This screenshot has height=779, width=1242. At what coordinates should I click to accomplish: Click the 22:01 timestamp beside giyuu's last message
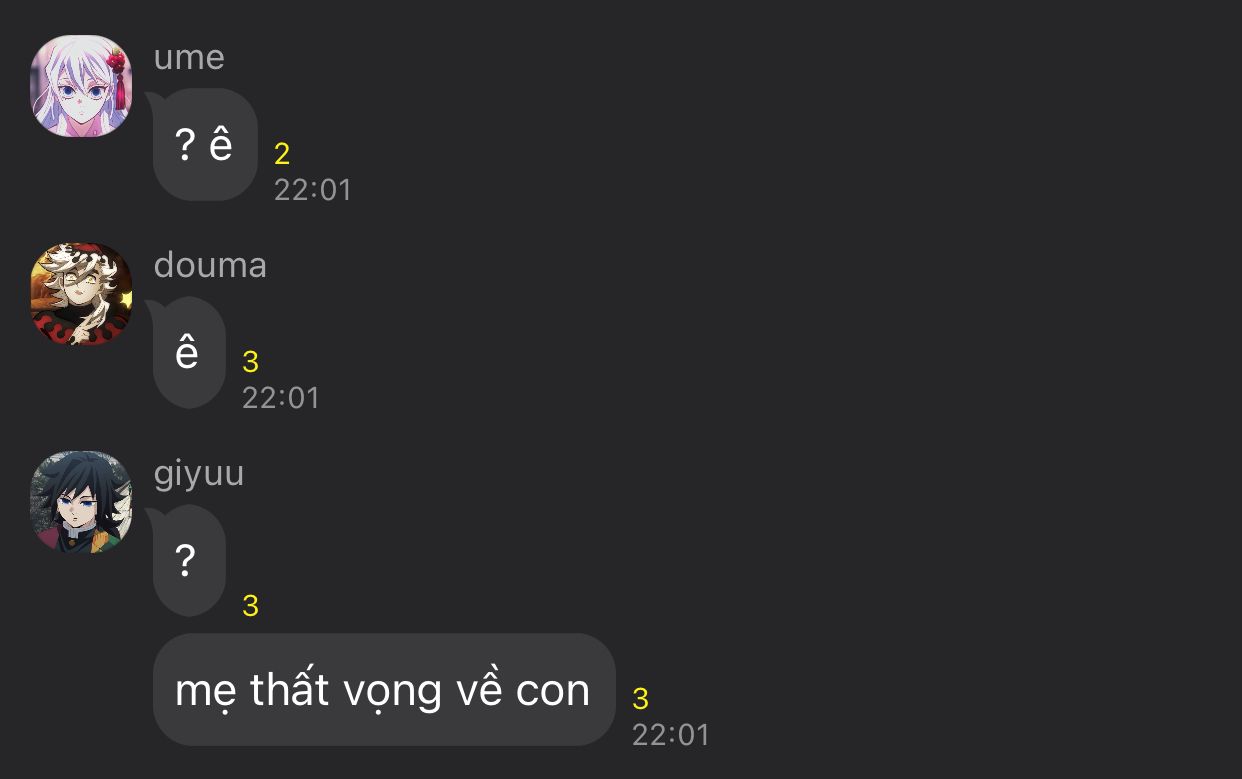tap(671, 735)
